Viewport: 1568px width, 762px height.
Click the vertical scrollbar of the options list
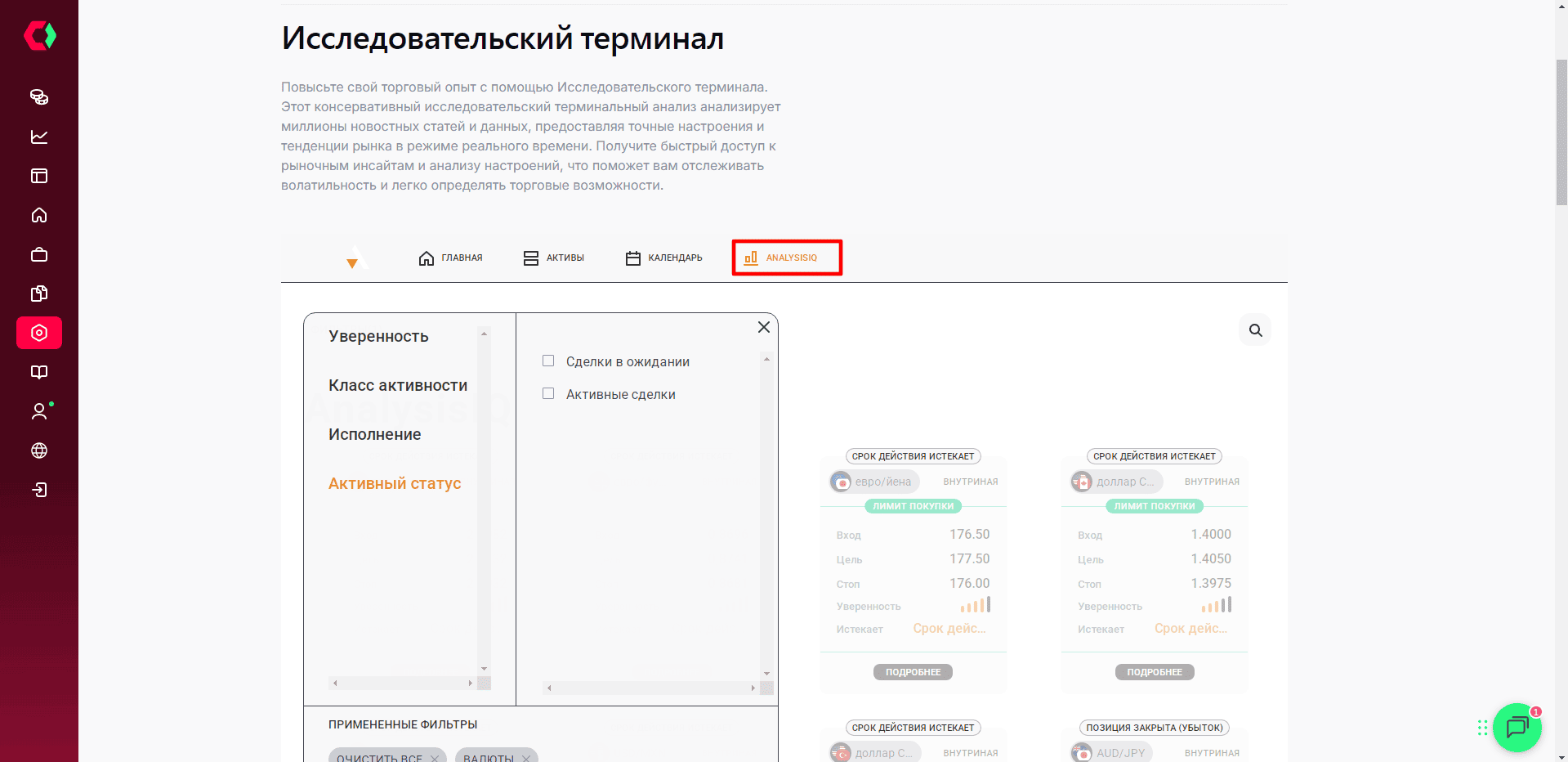(766, 515)
